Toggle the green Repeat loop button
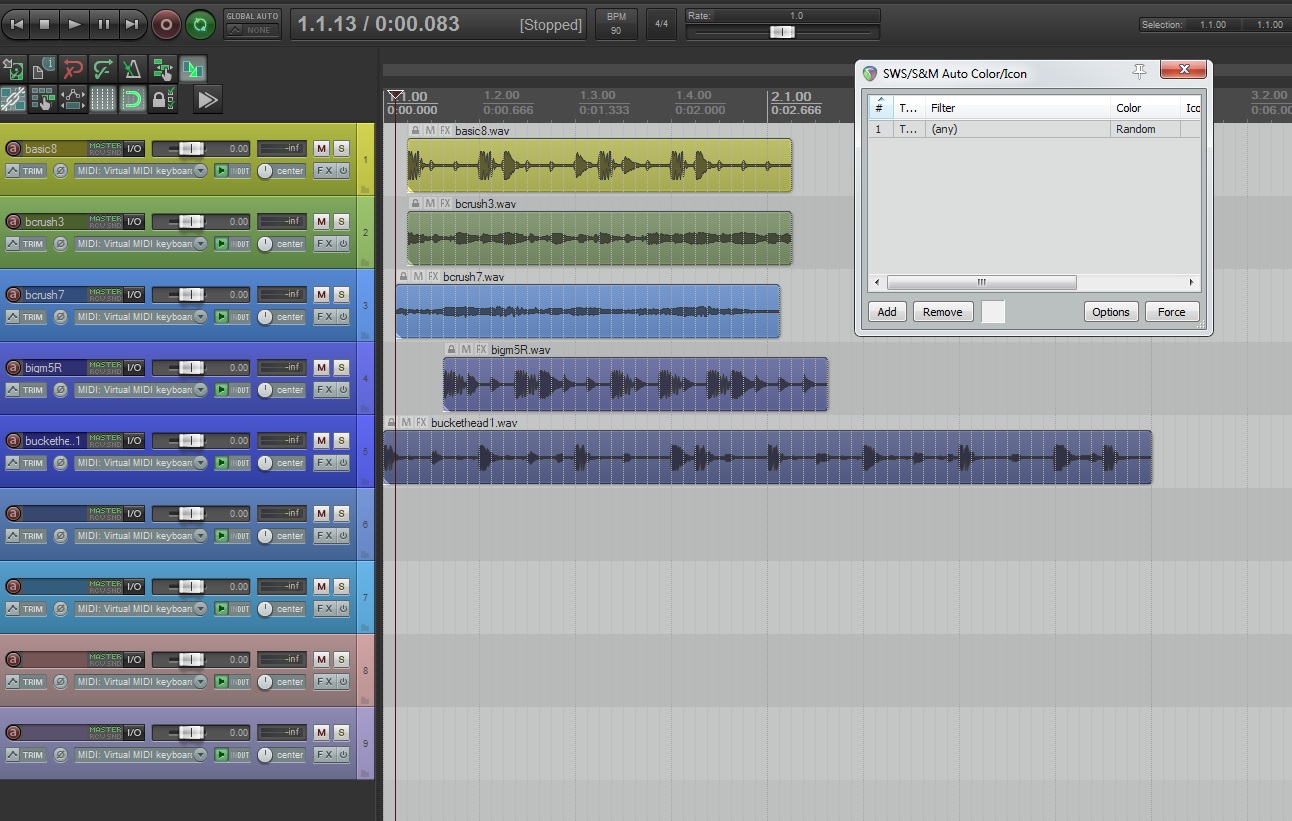This screenshot has width=1292, height=821. pos(200,24)
